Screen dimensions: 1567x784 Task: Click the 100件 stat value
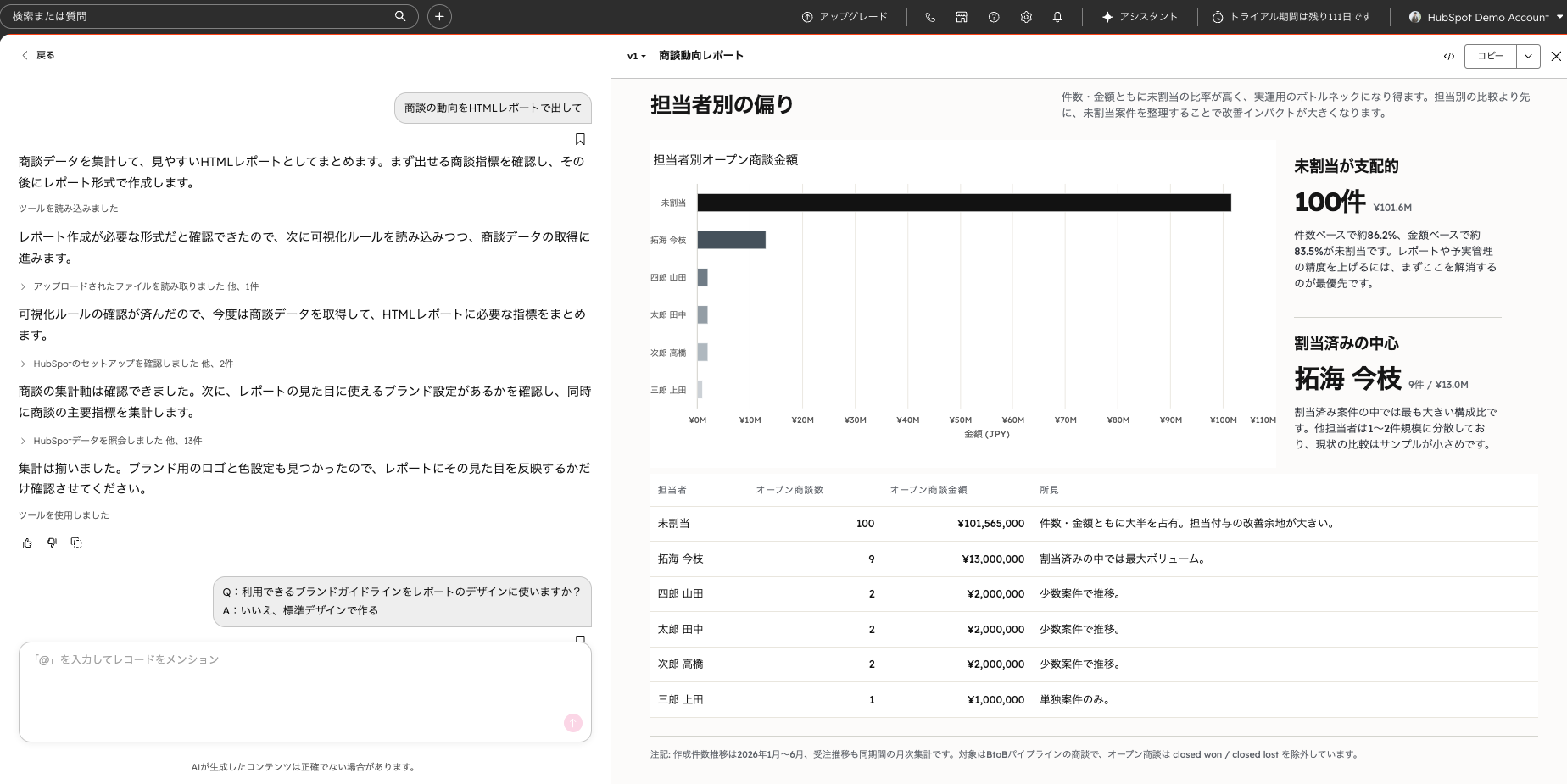pyautogui.click(x=1330, y=202)
